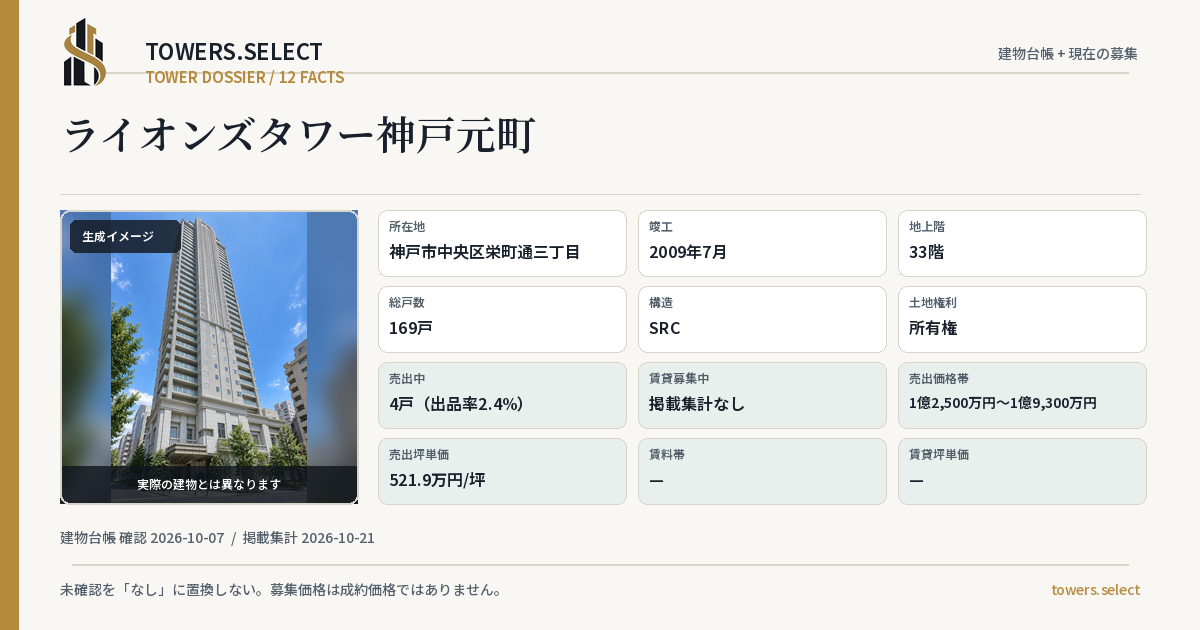Select the 竣工 2009年7月 card
This screenshot has height=630, width=1200.
point(762,243)
